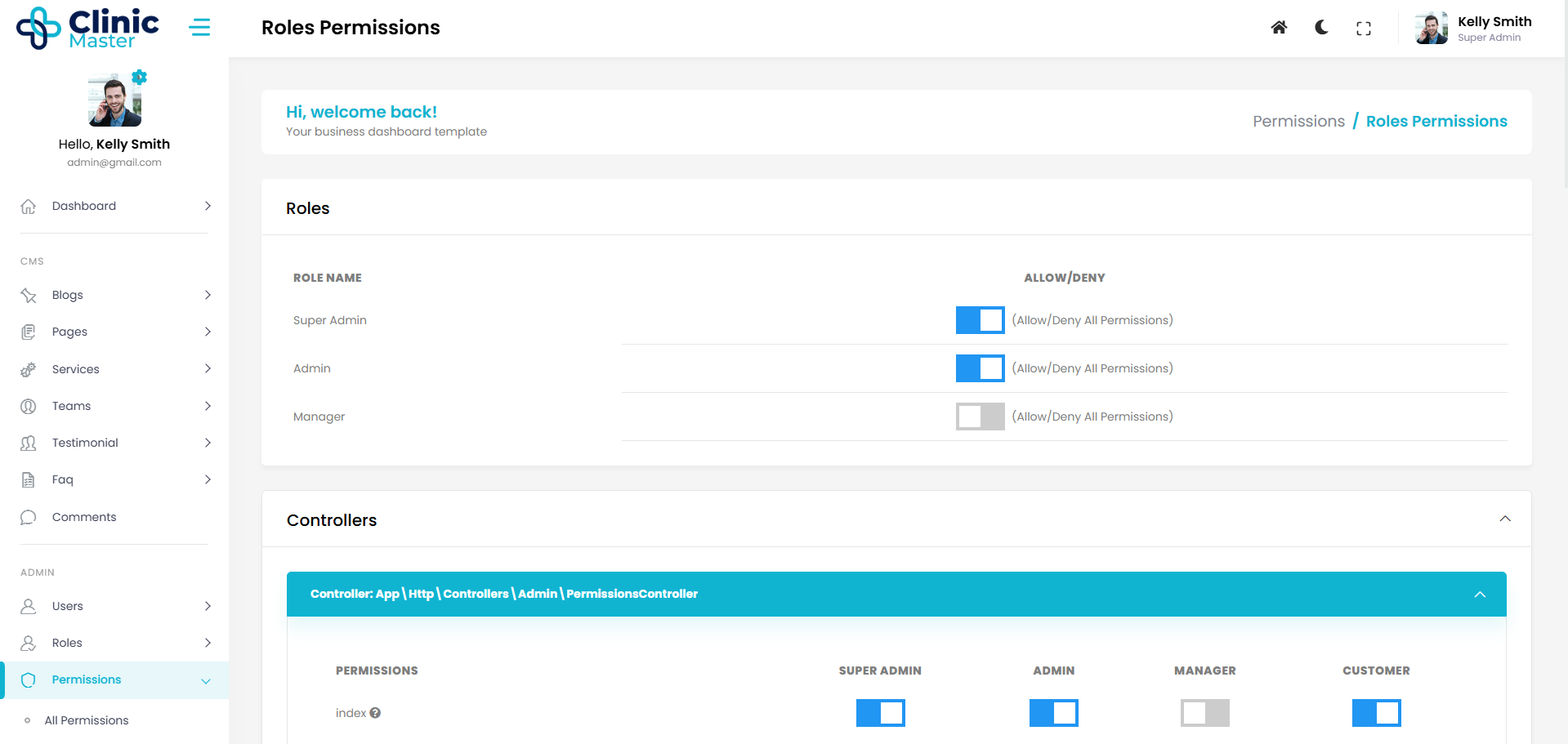Toggle Admin index permission switch

[x=1053, y=713]
